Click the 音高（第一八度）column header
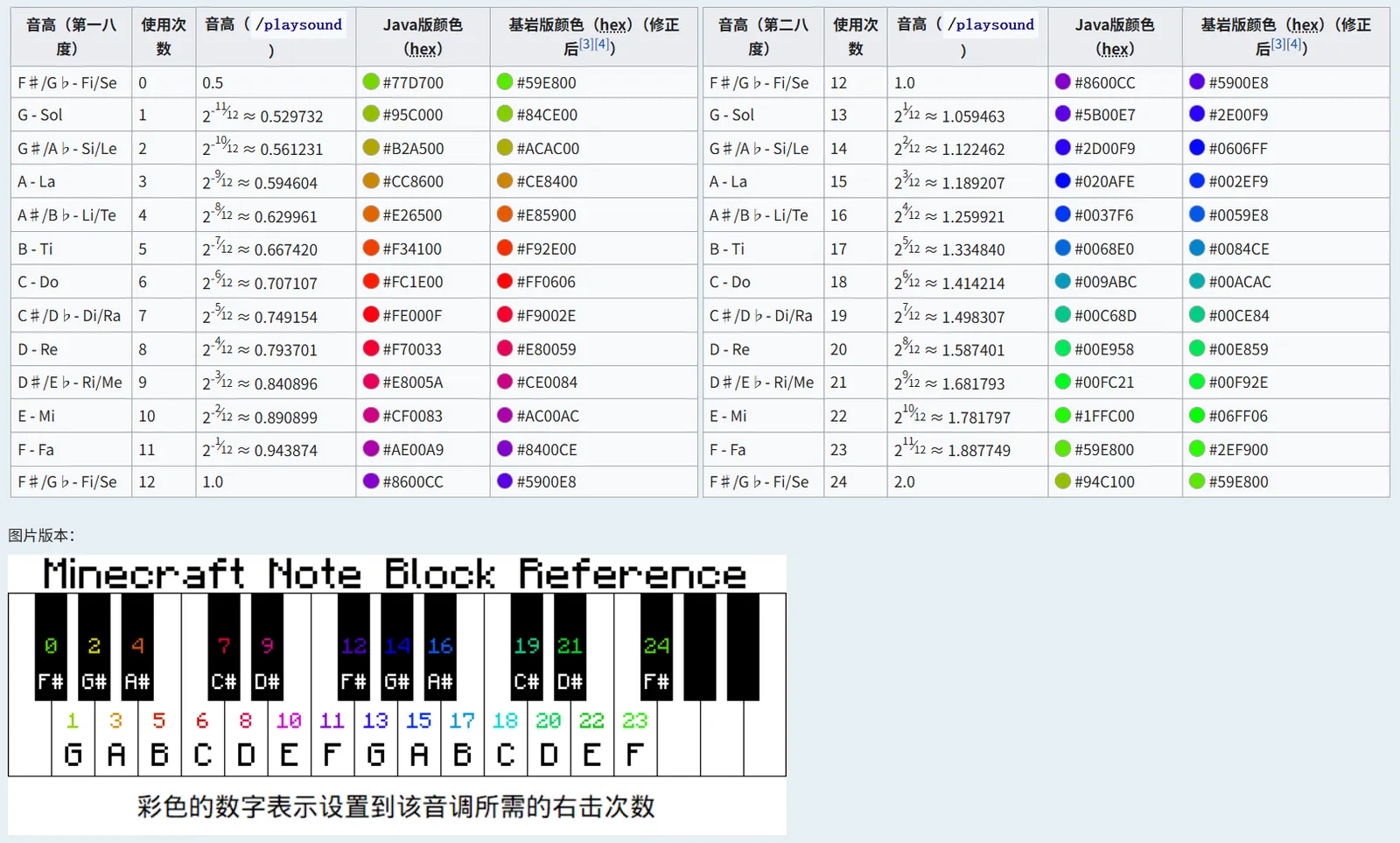The image size is (1400, 843). 71,37
